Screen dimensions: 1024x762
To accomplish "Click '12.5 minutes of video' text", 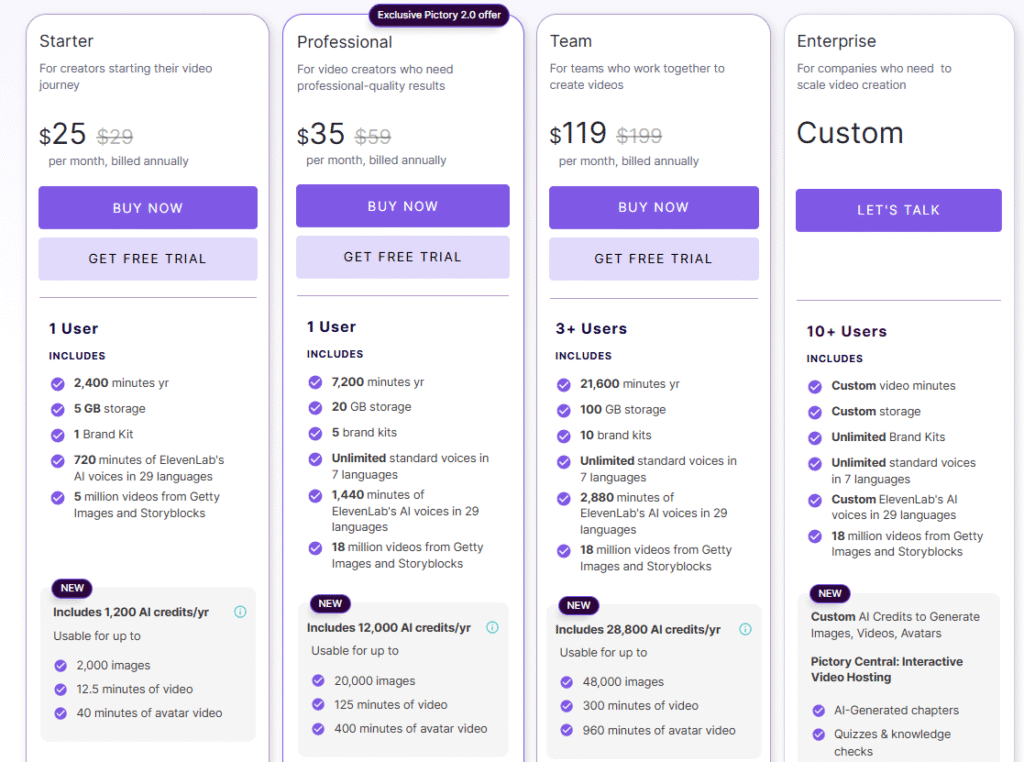I will coord(135,689).
